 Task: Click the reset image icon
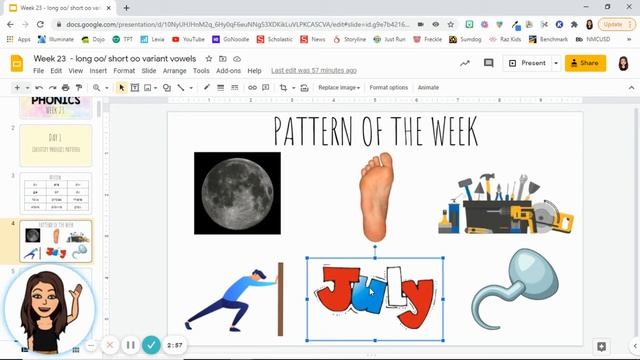304,88
